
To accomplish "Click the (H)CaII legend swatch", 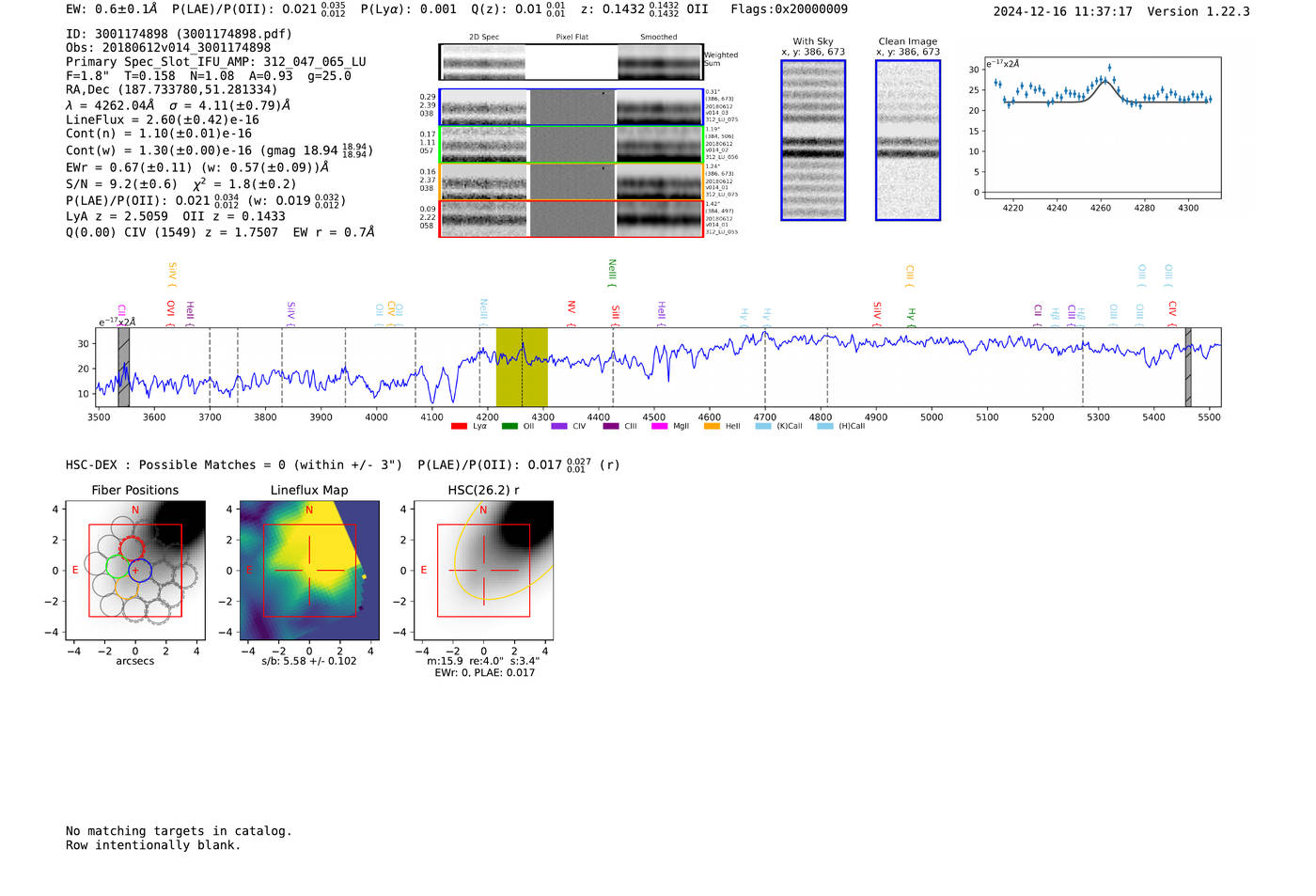I will coord(825,427).
